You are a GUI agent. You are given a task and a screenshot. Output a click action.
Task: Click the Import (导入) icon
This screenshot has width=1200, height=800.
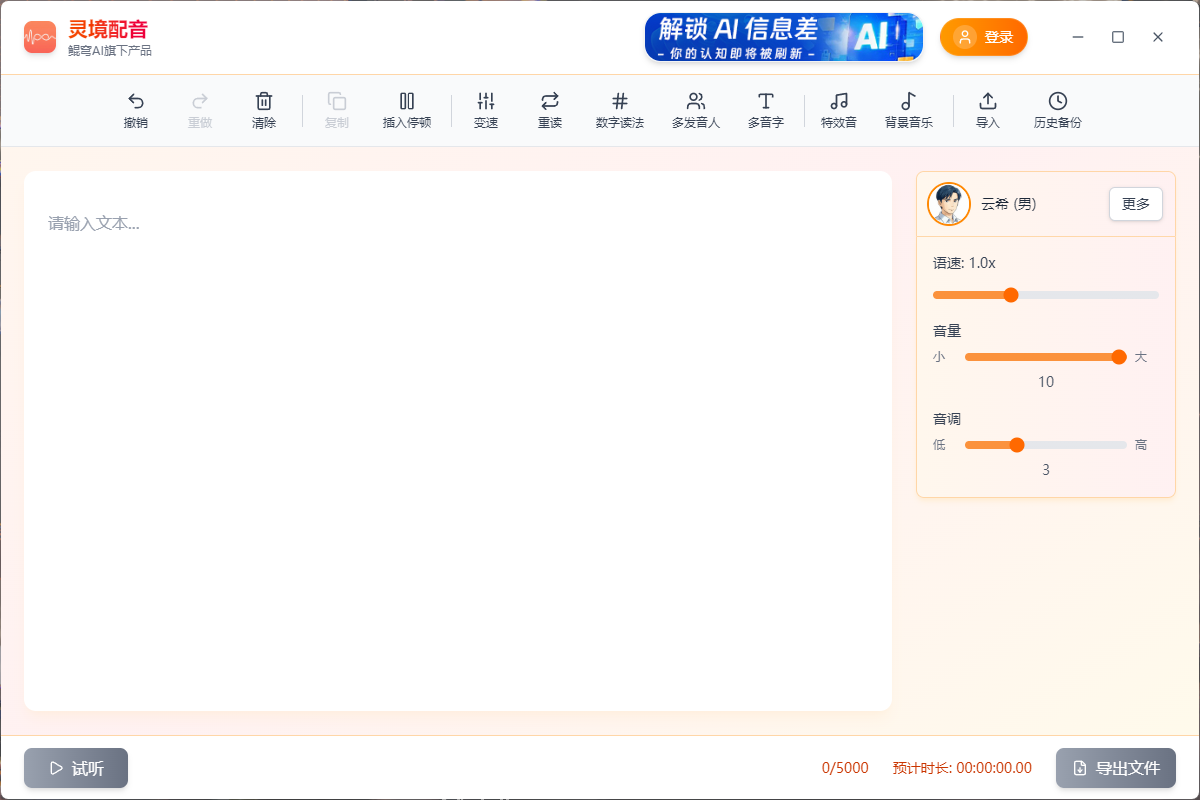pyautogui.click(x=987, y=110)
